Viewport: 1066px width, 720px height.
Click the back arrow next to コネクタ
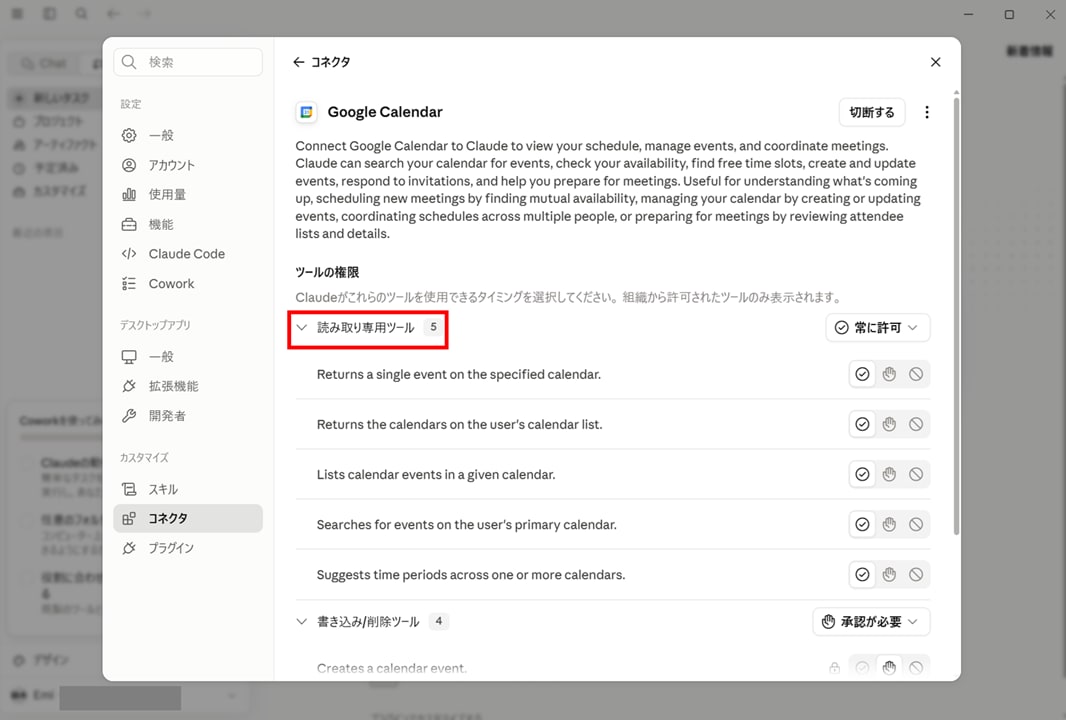coord(298,62)
